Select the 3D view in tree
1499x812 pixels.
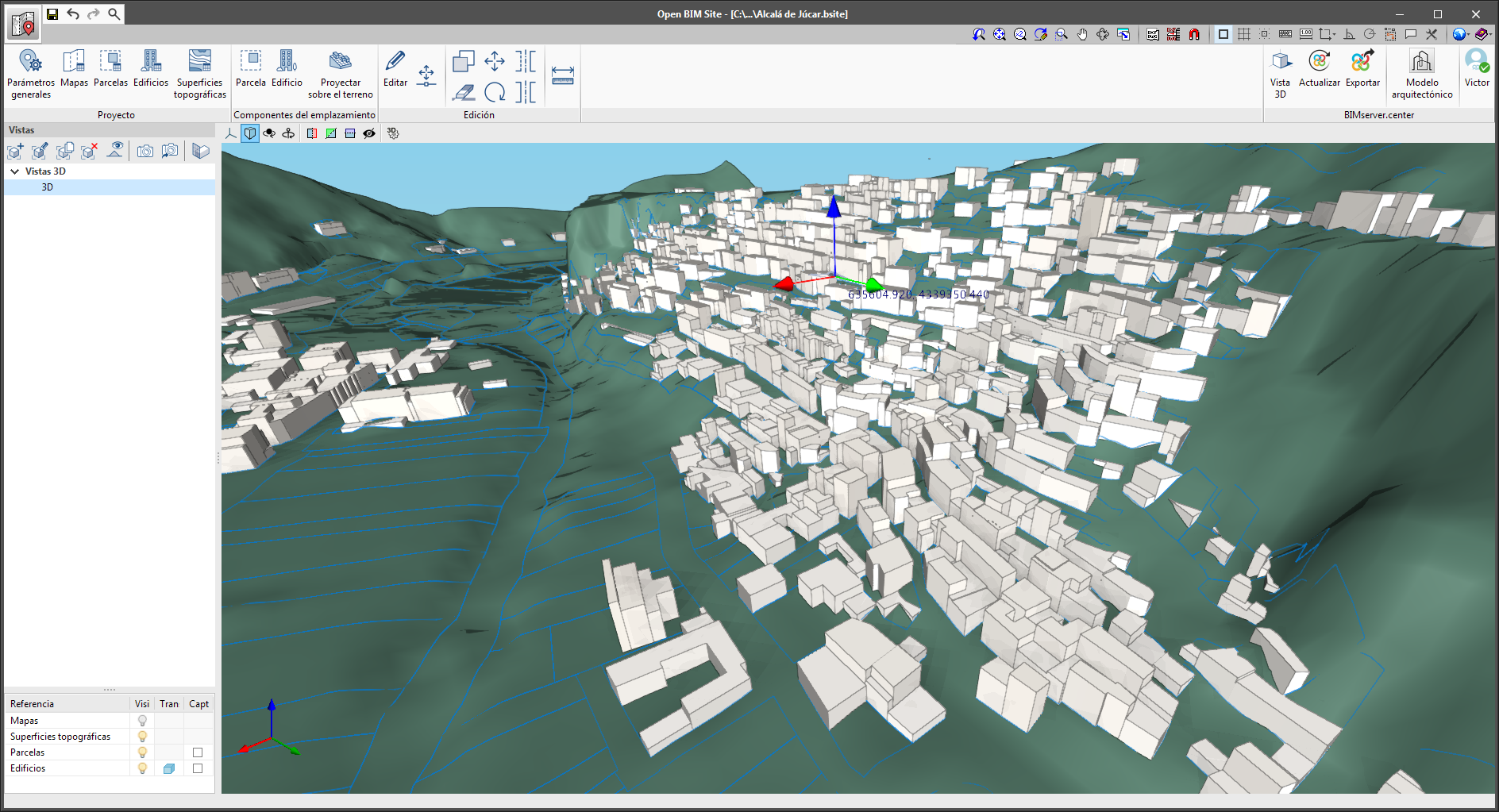pyautogui.click(x=48, y=187)
